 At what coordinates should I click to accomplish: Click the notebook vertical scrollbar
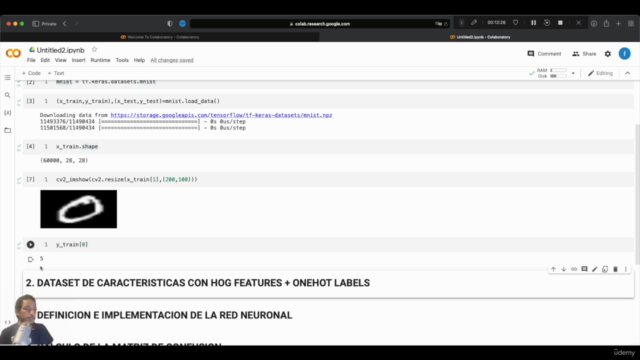[637, 194]
